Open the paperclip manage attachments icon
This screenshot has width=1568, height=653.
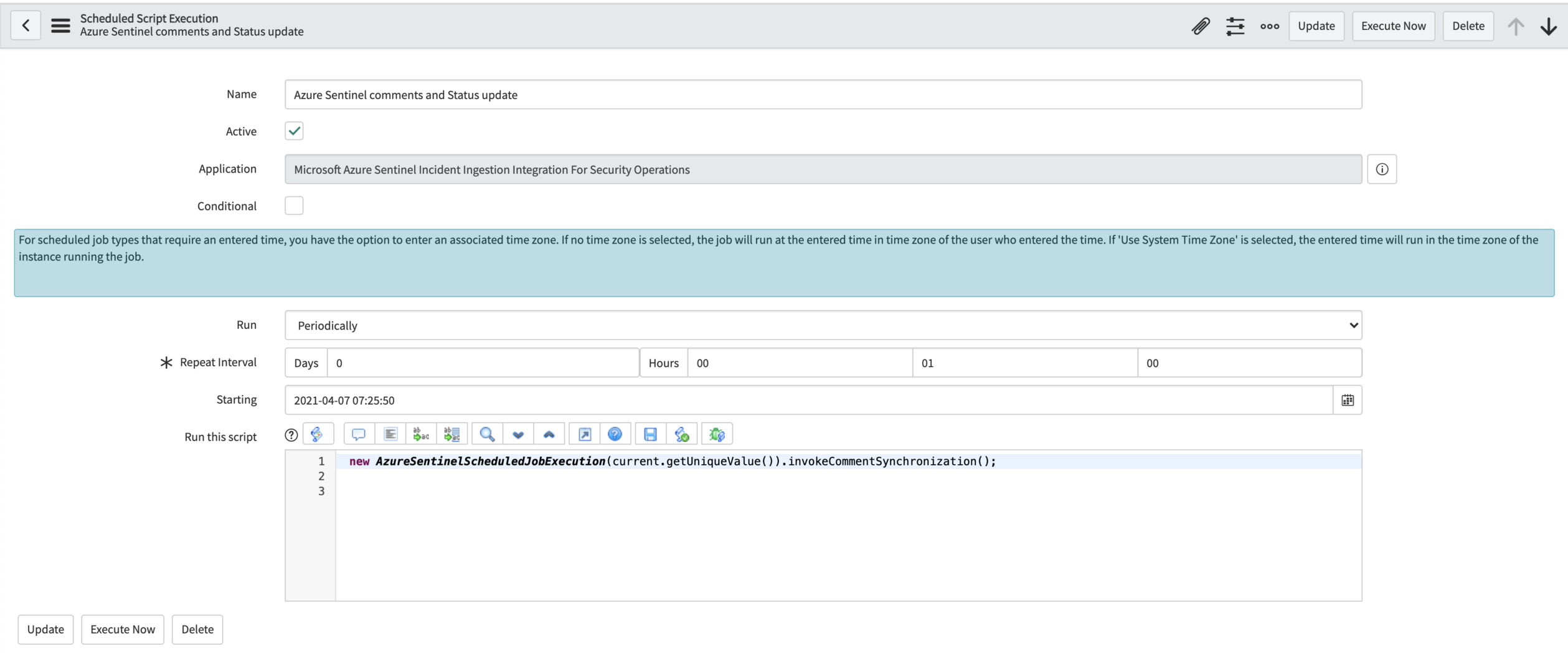pos(1201,26)
